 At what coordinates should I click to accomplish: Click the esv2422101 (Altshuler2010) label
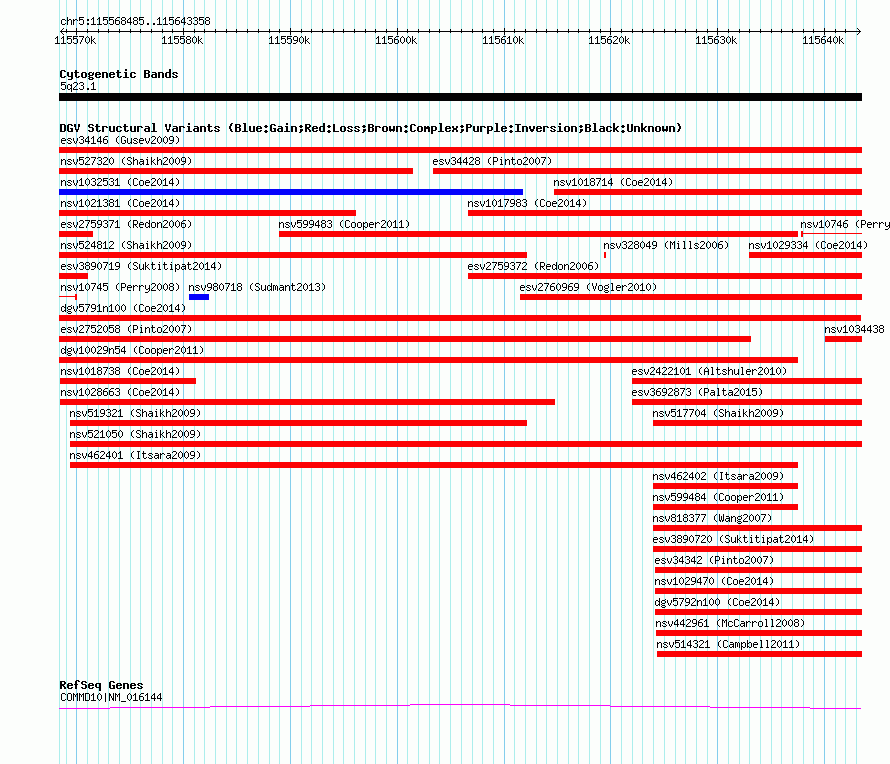709,371
